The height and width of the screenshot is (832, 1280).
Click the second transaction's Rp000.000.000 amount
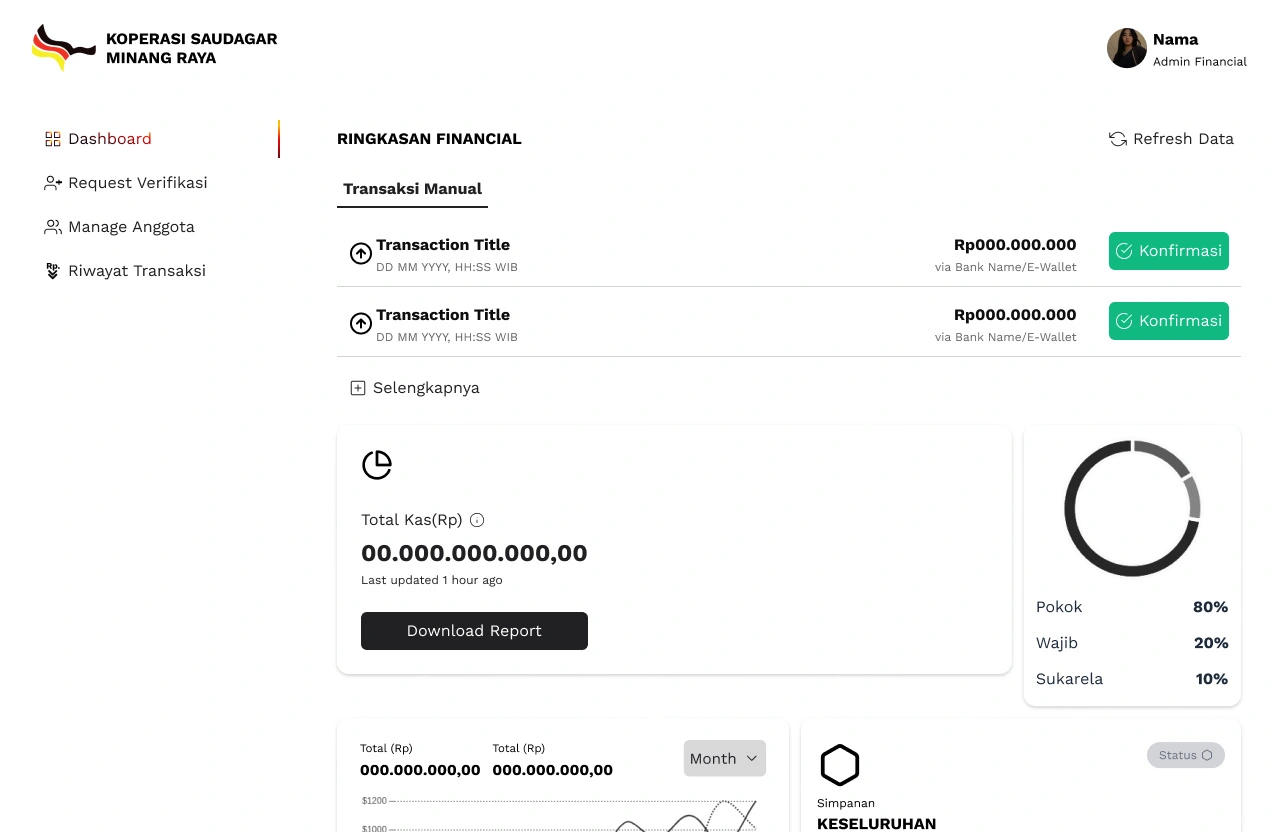(x=1015, y=315)
